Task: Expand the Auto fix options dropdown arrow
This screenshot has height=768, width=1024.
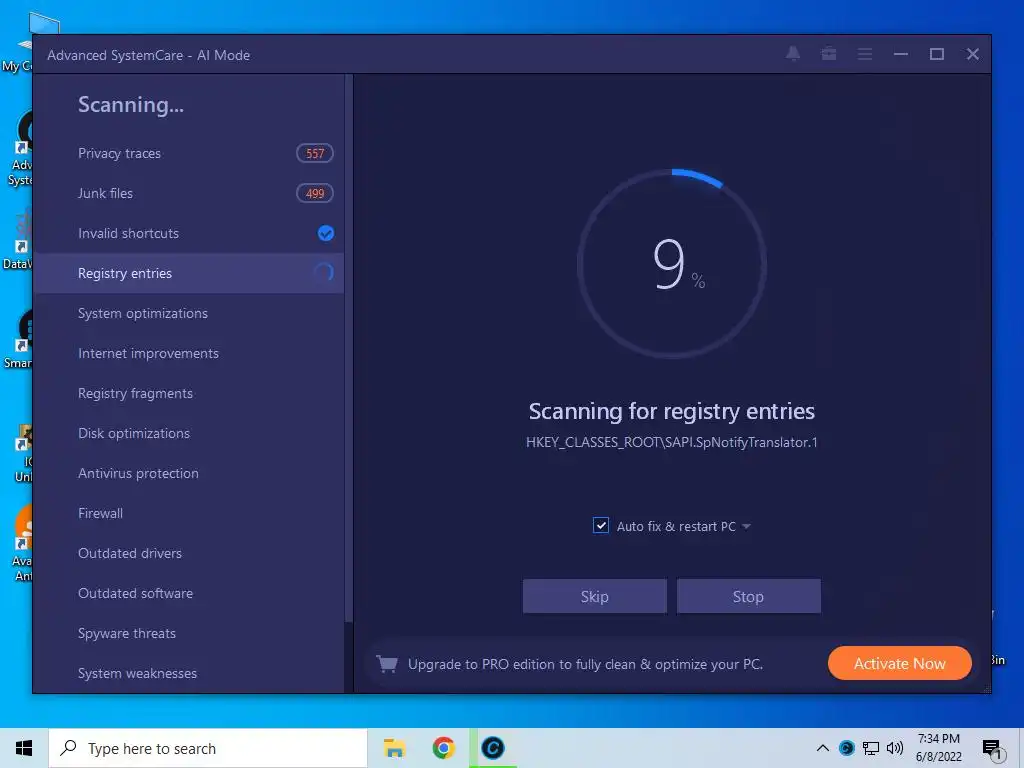Action: click(746, 526)
